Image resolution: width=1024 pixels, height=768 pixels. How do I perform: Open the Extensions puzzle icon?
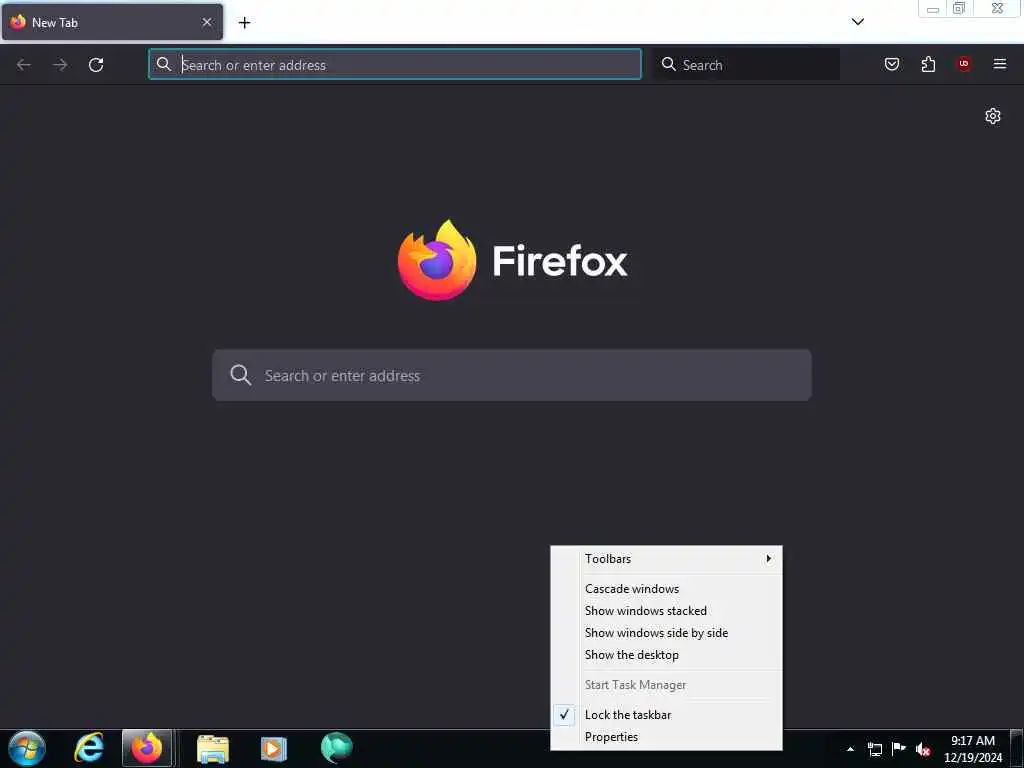pos(928,64)
